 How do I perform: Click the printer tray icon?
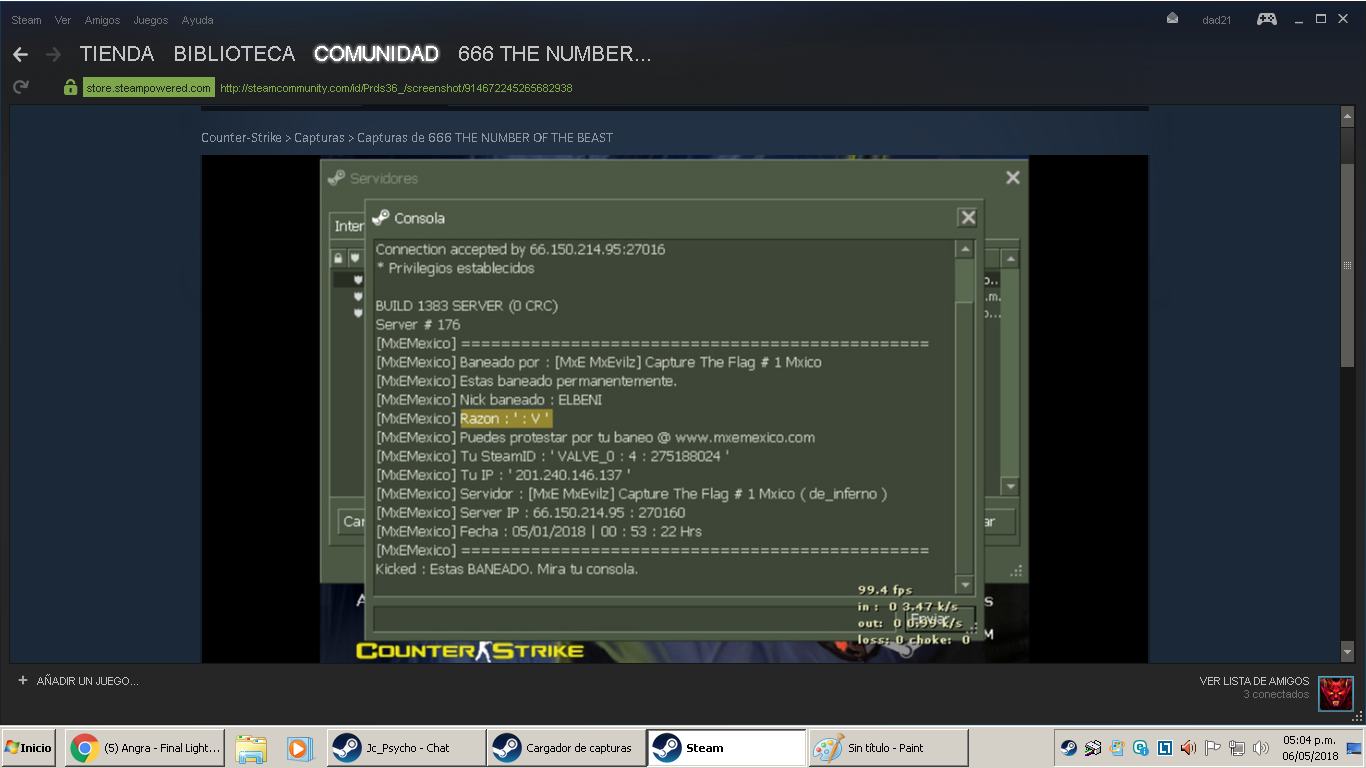tap(1093, 748)
